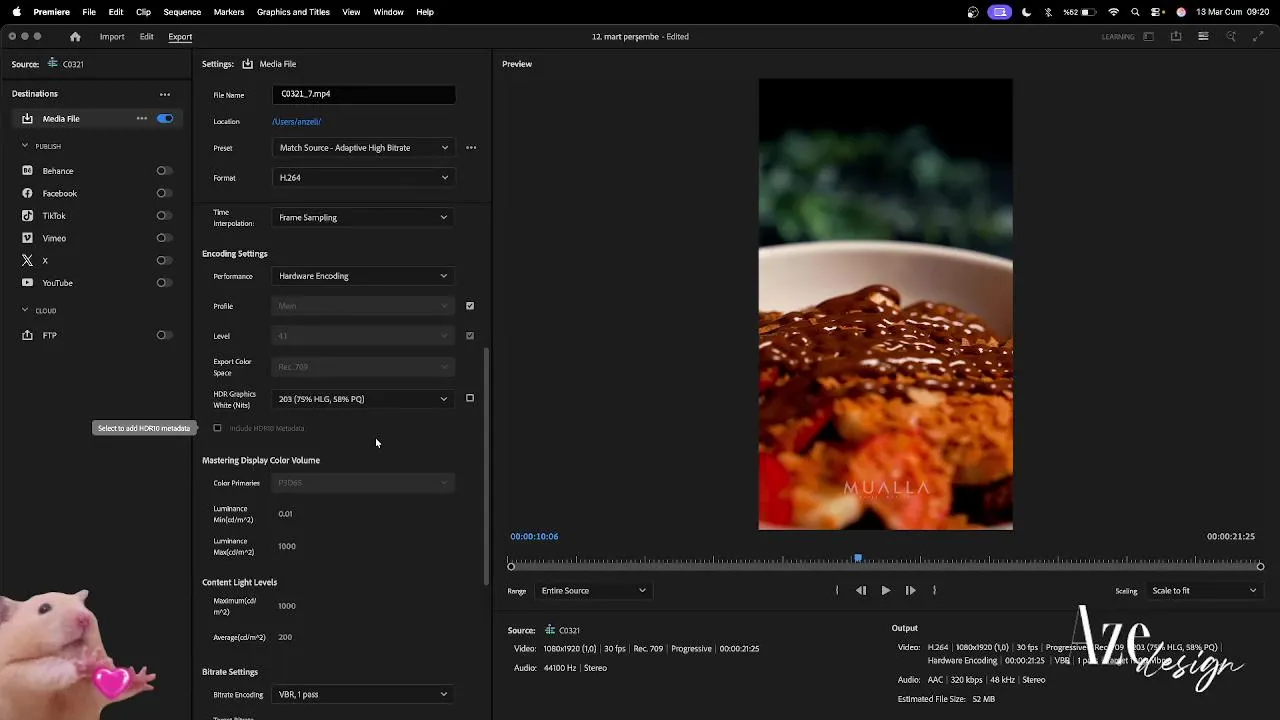Open macOS Control Center icon

1157,12
